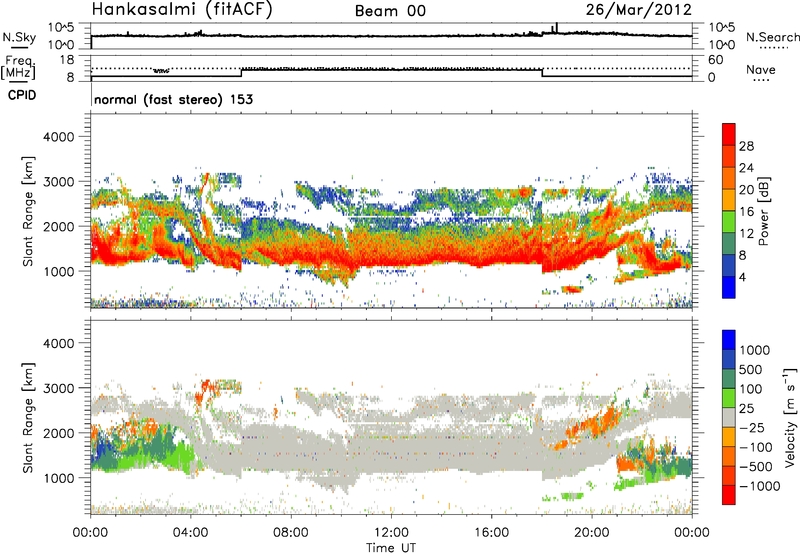Select the text normal (fast stereo) 153
The height and width of the screenshot is (554, 800).
pyautogui.click(x=173, y=99)
